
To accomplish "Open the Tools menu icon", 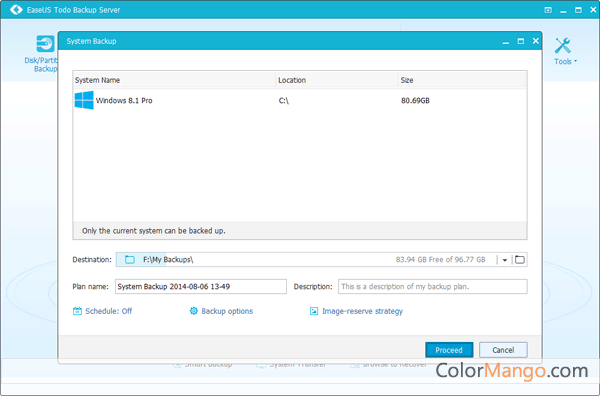I will point(563,46).
